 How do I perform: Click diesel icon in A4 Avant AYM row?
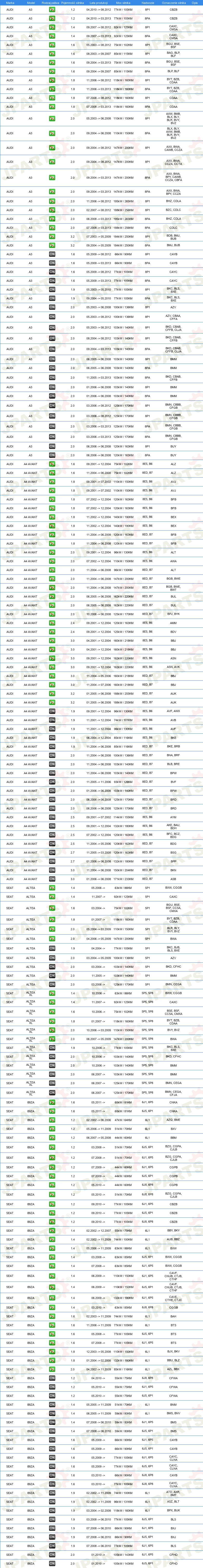52,817
